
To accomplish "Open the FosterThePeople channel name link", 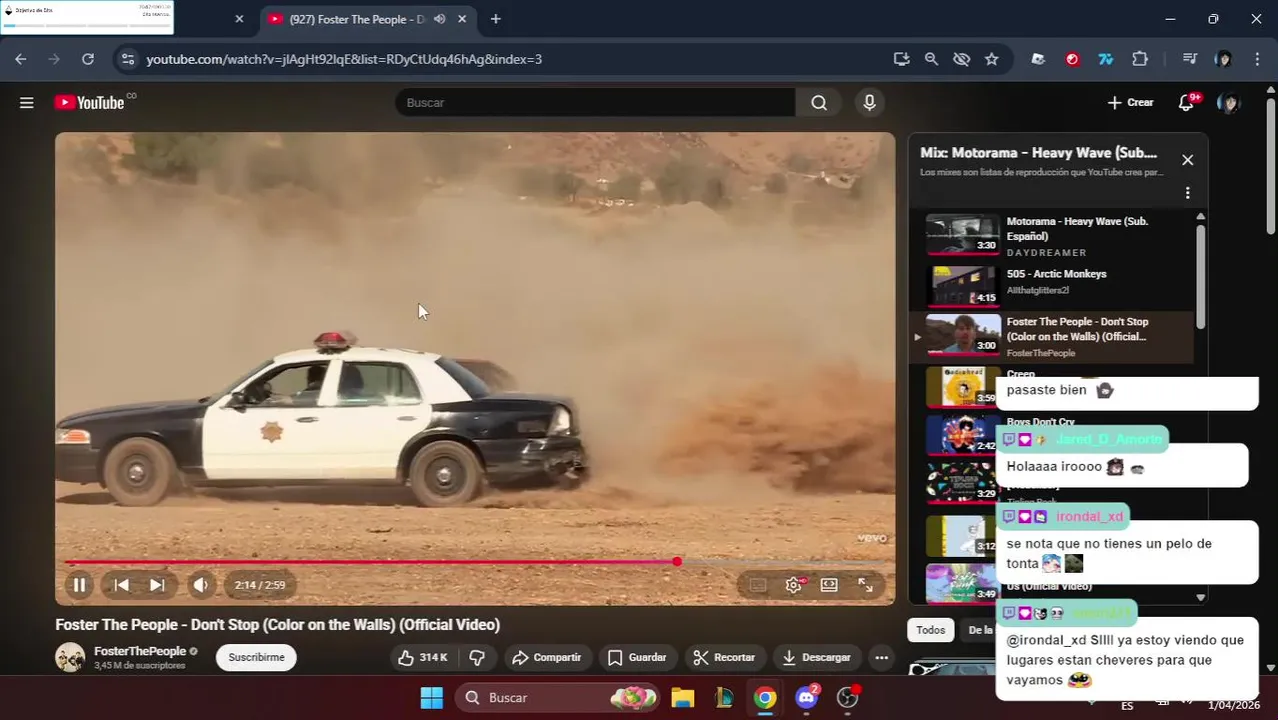I will (140, 651).
